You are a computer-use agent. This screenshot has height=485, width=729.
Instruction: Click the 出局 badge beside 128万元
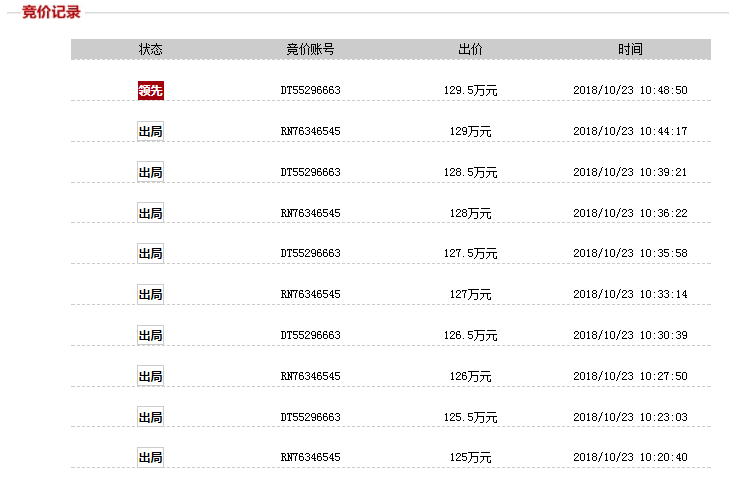coord(151,213)
